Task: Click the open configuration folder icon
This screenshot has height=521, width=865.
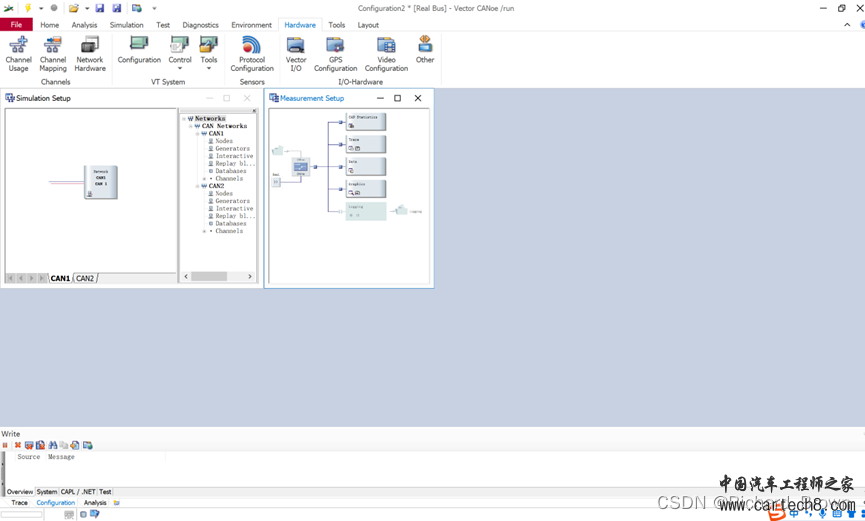Action: (x=73, y=8)
